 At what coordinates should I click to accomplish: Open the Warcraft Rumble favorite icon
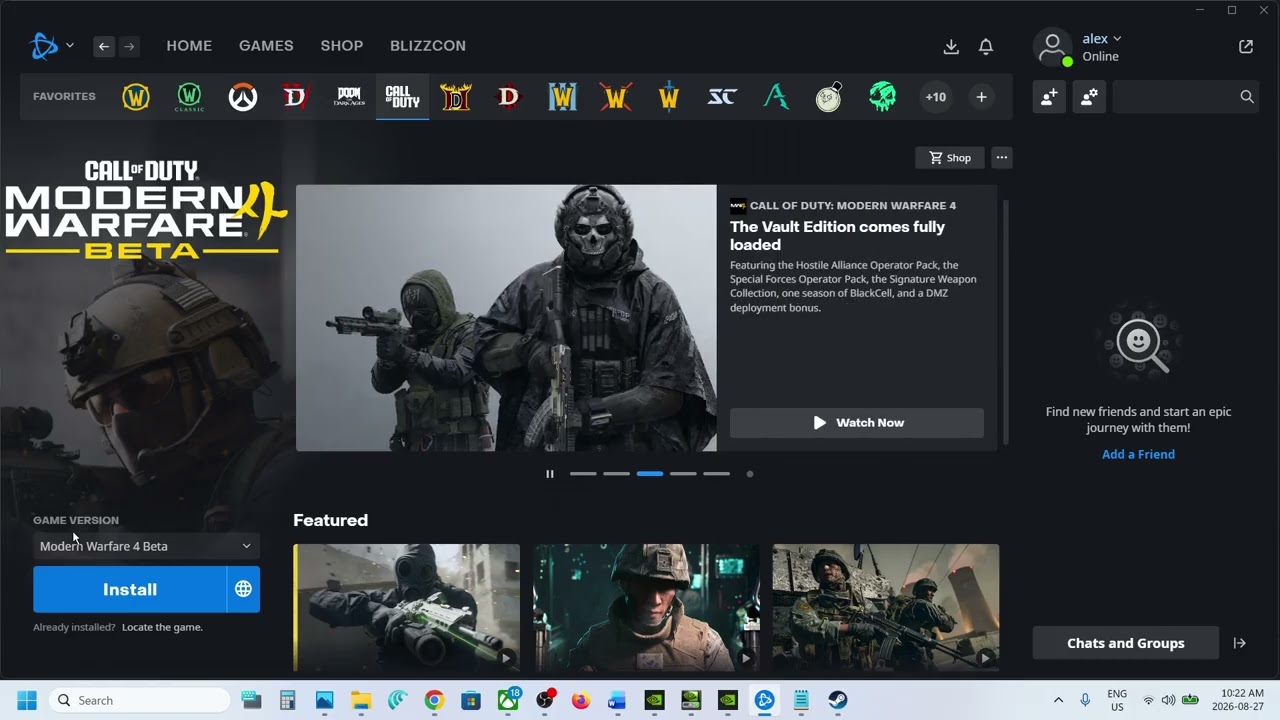[x=616, y=97]
